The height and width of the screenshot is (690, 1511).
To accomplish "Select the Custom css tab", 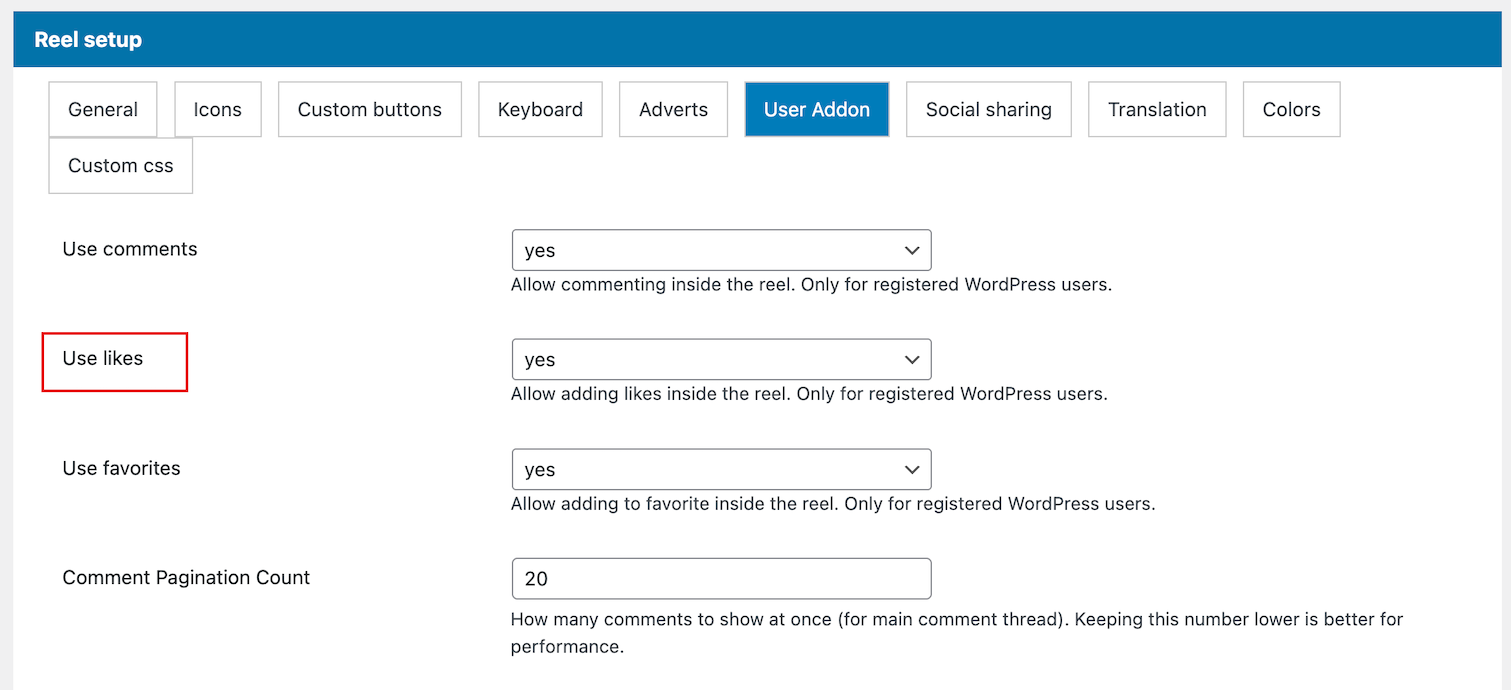I will coord(121,166).
